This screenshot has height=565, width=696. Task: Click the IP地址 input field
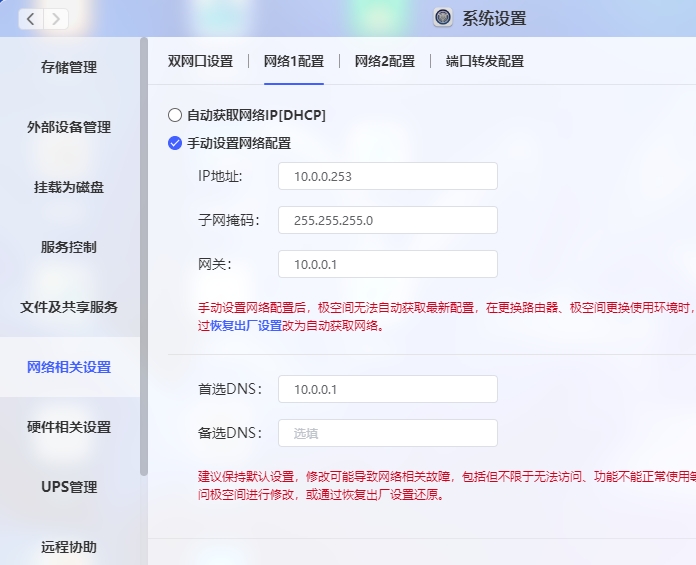click(x=388, y=176)
